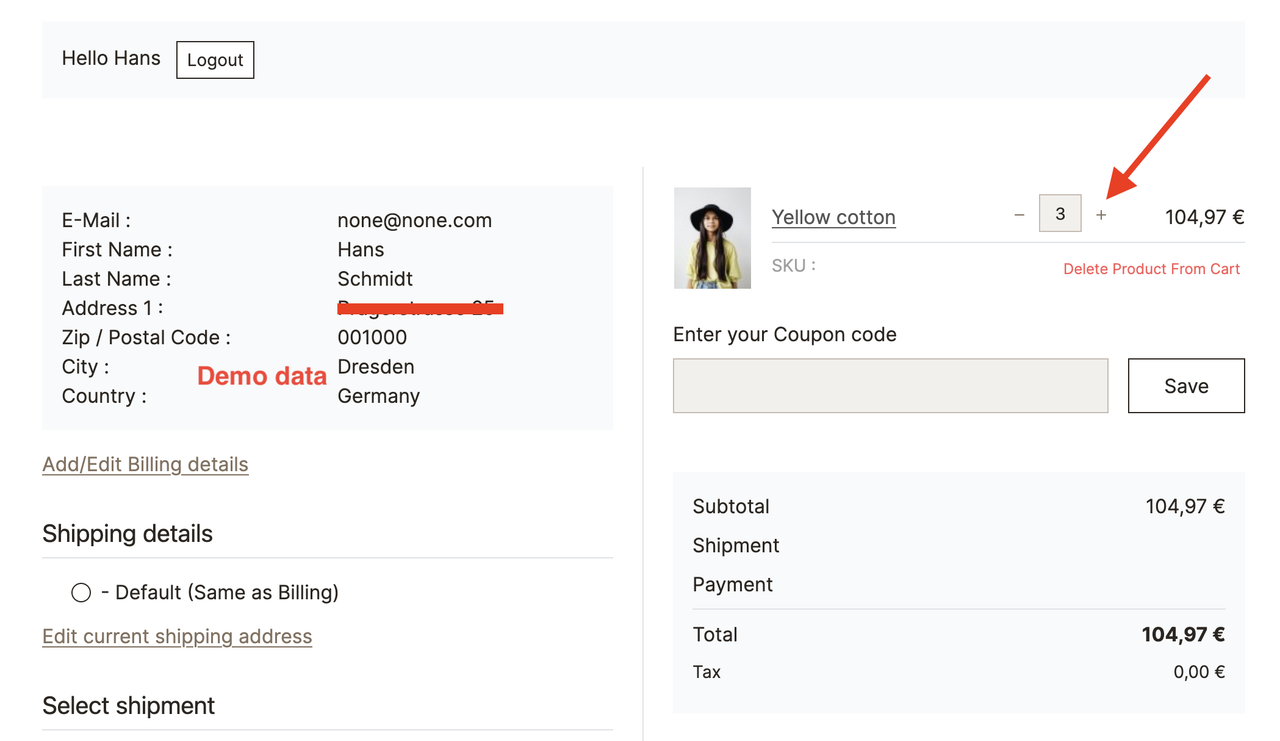Decrease Yellow cotton quantity with minus icon

1019,215
